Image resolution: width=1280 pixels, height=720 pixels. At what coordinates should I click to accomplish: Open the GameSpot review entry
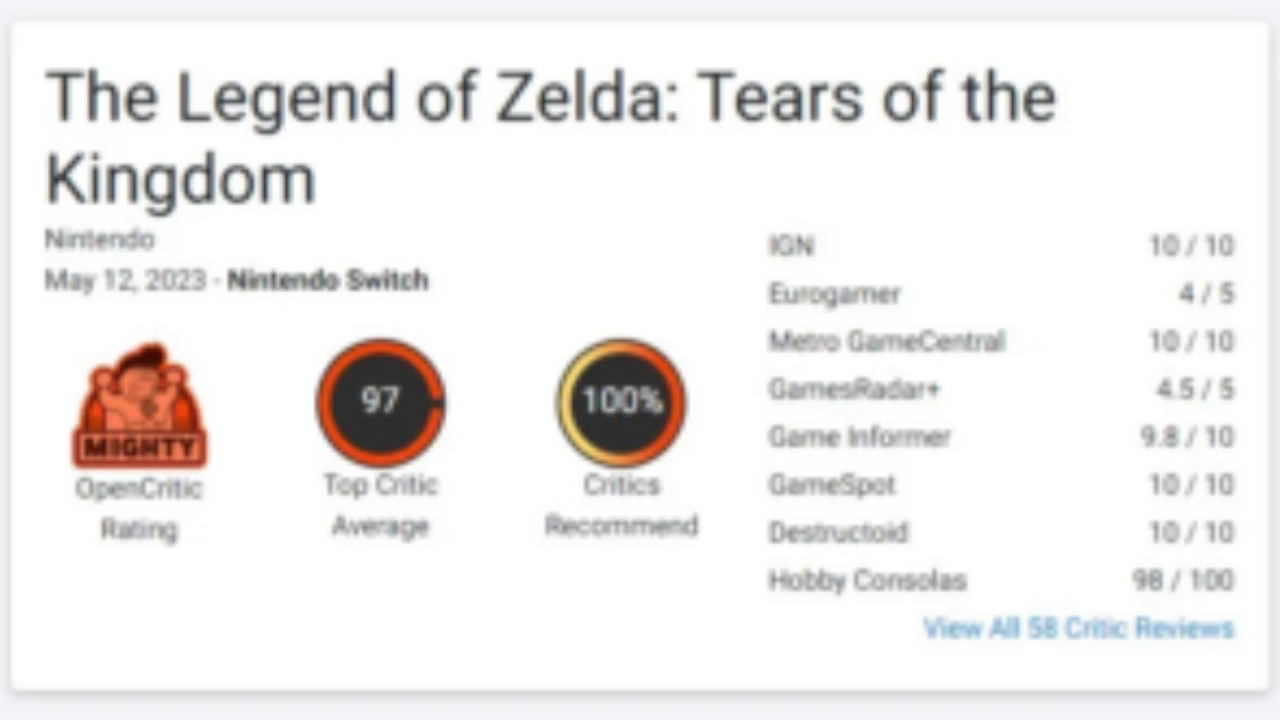[x=1001, y=484]
